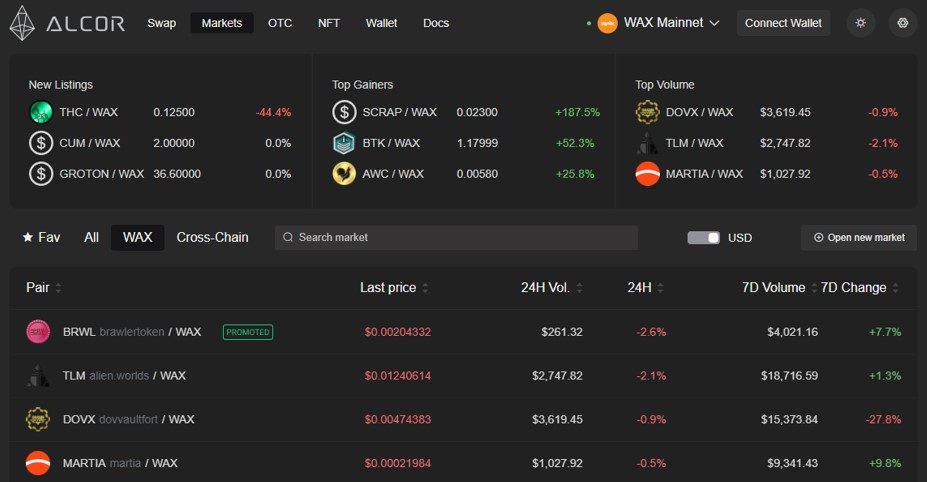Click MARTIA icon in Top Volume
This screenshot has width=927, height=482.
coord(647,174)
